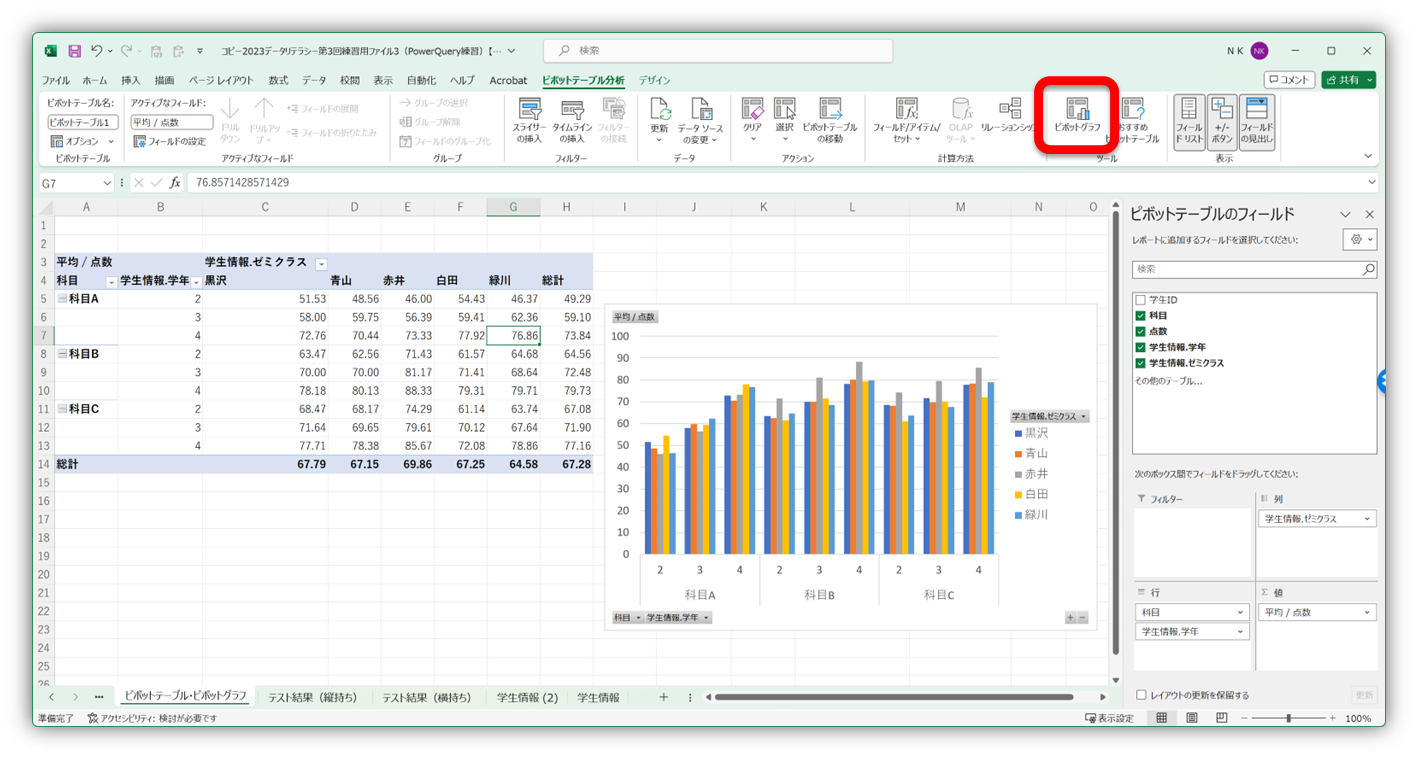Click the 検索 field search box in pane
Image resolution: width=1418 pixels, height=759 pixels.
[x=1254, y=269]
